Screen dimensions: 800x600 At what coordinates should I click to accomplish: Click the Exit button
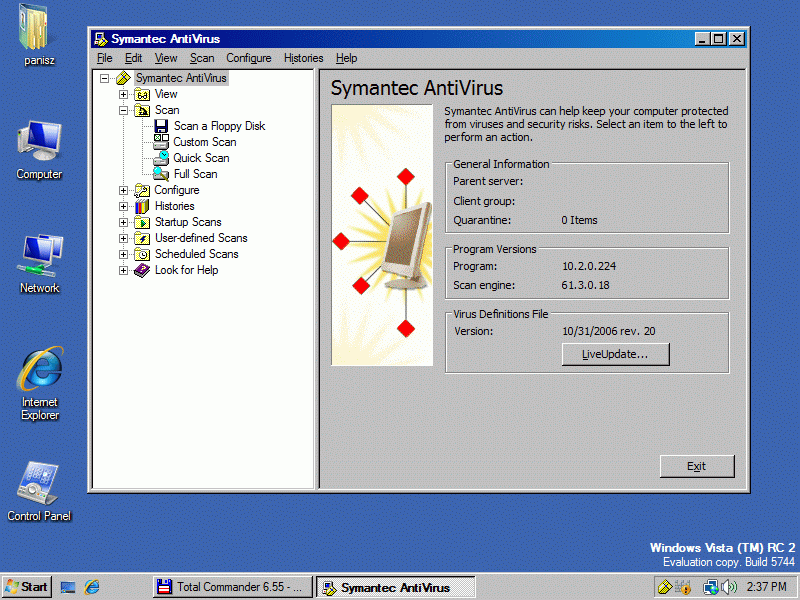(697, 466)
